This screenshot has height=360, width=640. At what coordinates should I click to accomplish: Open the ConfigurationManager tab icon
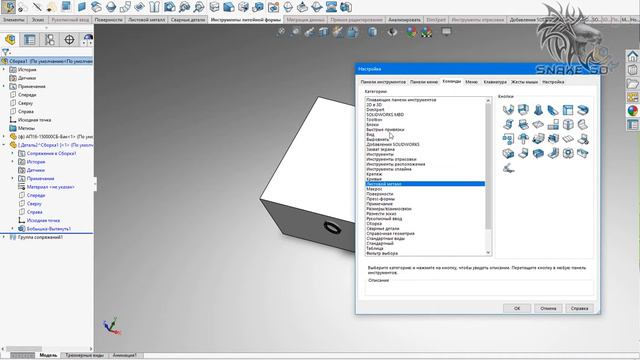[x=49, y=40]
